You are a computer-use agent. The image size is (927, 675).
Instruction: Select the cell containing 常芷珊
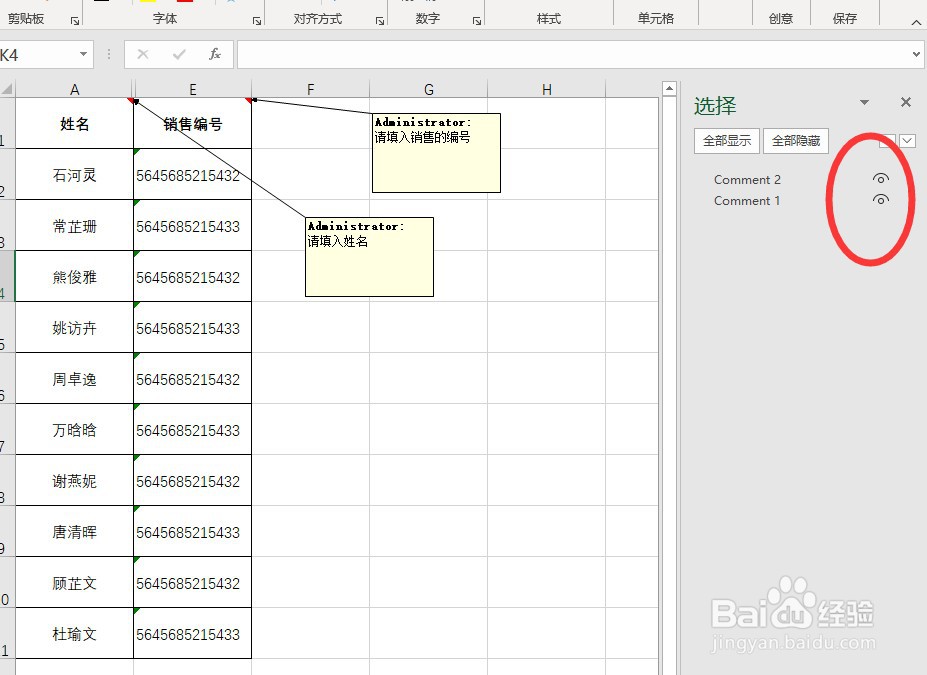tap(74, 225)
